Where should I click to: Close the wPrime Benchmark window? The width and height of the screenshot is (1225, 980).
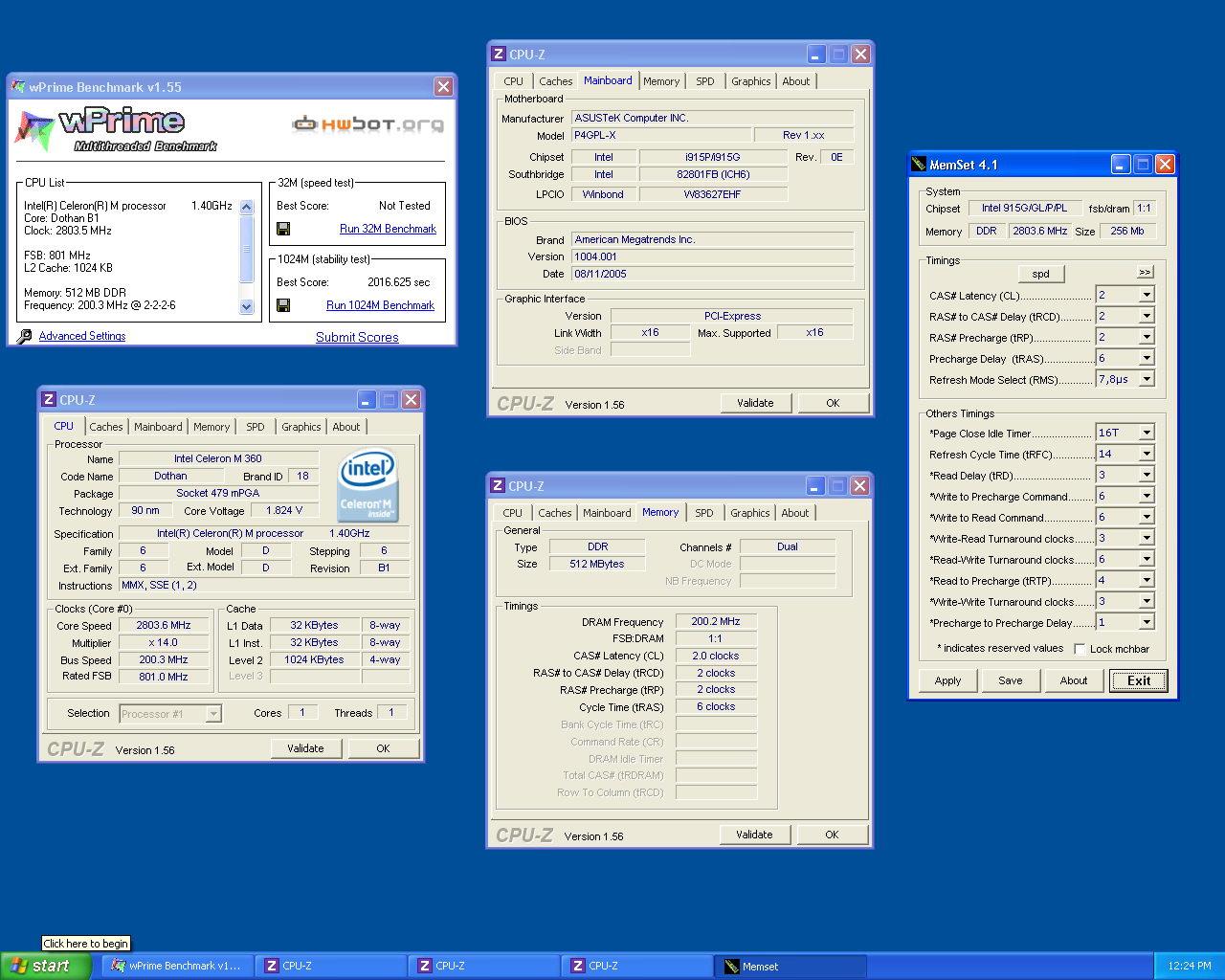point(443,87)
